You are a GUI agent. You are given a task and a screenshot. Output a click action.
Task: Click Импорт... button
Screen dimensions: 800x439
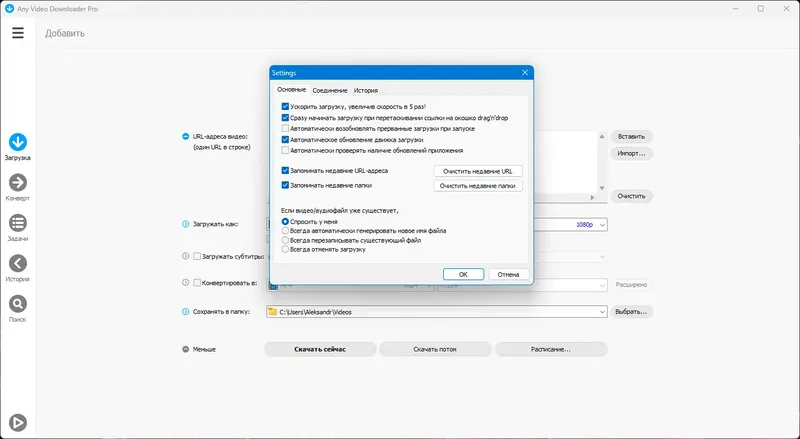coord(632,153)
